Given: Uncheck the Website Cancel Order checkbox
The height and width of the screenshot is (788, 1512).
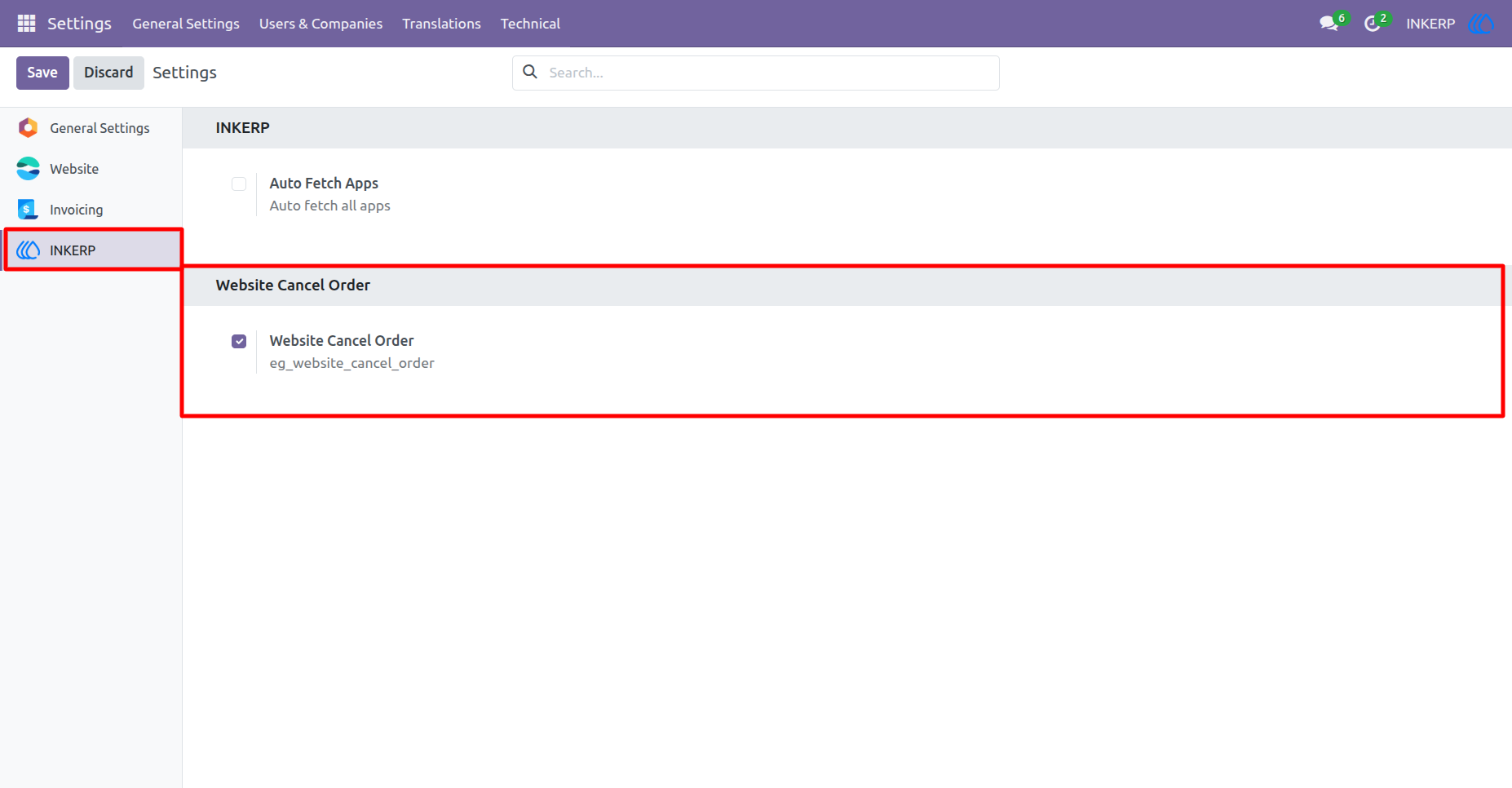Looking at the screenshot, I should [239, 341].
